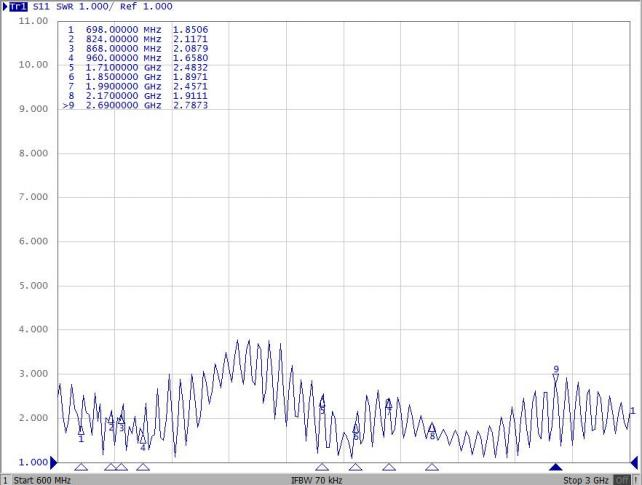Select active marker 9 row at 2.69 GHz
This screenshot has height=485, width=642.
pyautogui.click(x=136, y=105)
